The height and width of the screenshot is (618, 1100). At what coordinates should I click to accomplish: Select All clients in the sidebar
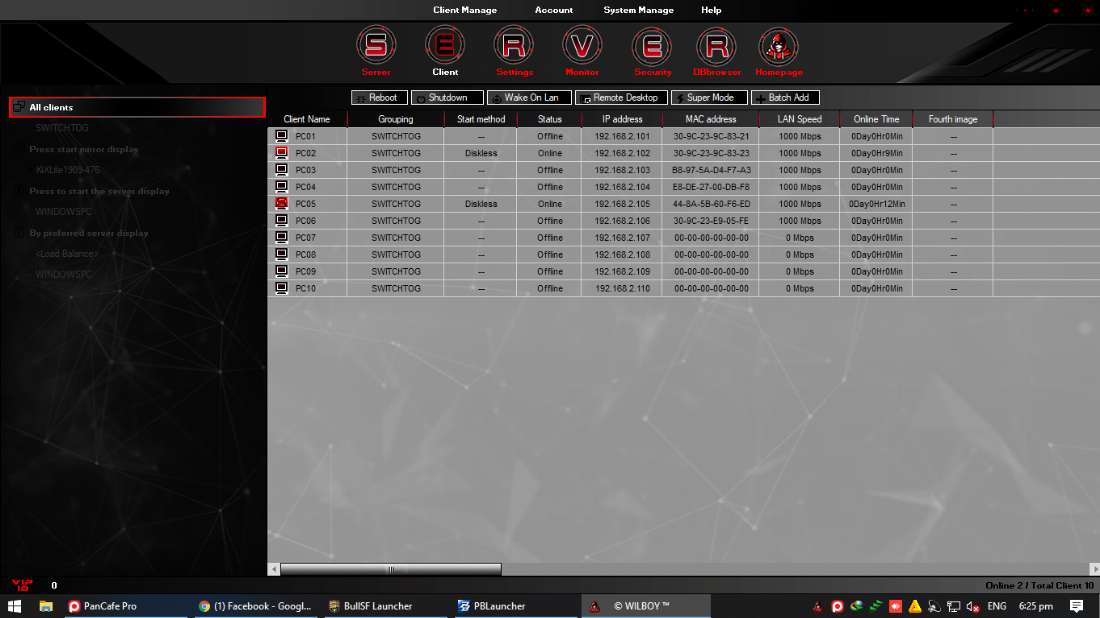tap(138, 107)
